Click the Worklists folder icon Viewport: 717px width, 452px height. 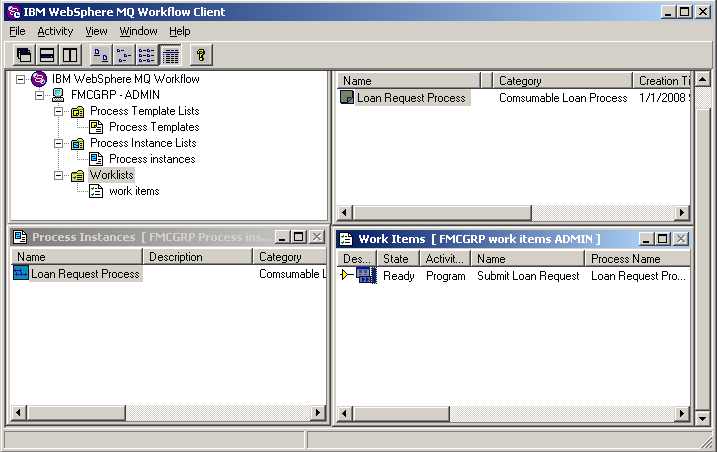[77, 176]
